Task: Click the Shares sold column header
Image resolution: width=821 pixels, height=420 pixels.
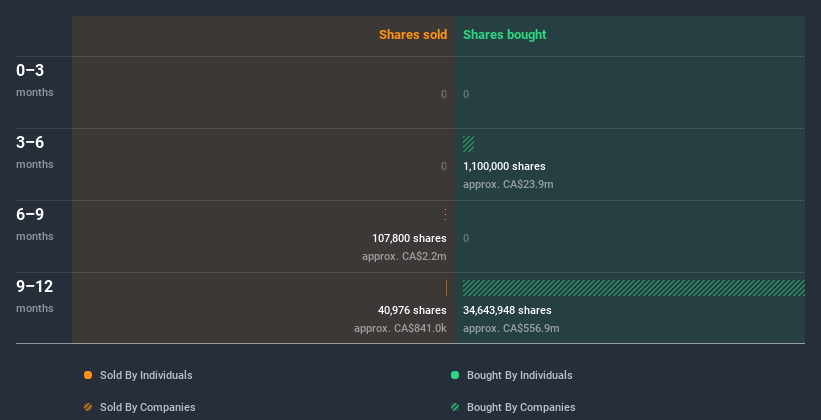Action: (413, 35)
